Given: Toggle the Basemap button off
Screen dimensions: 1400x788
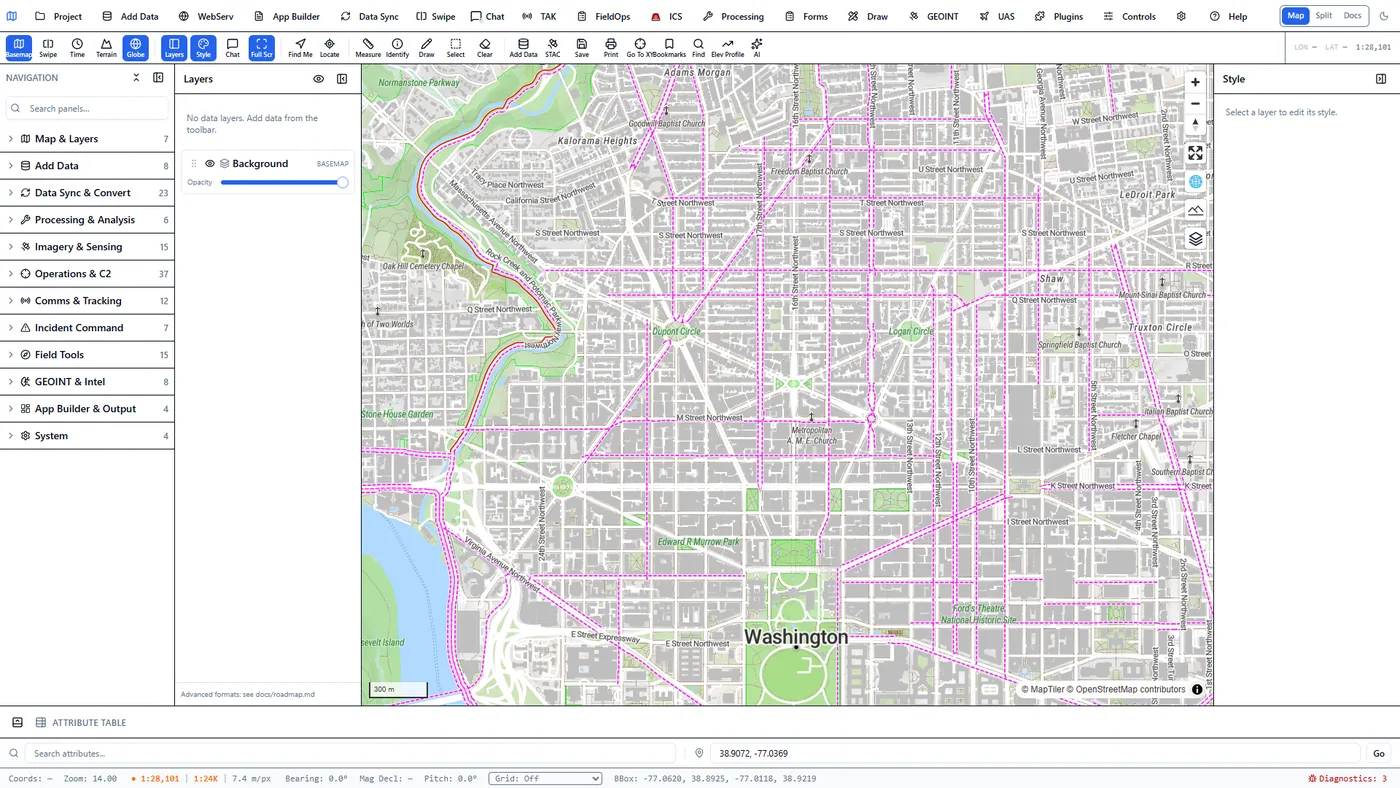Looking at the screenshot, I should [19, 47].
